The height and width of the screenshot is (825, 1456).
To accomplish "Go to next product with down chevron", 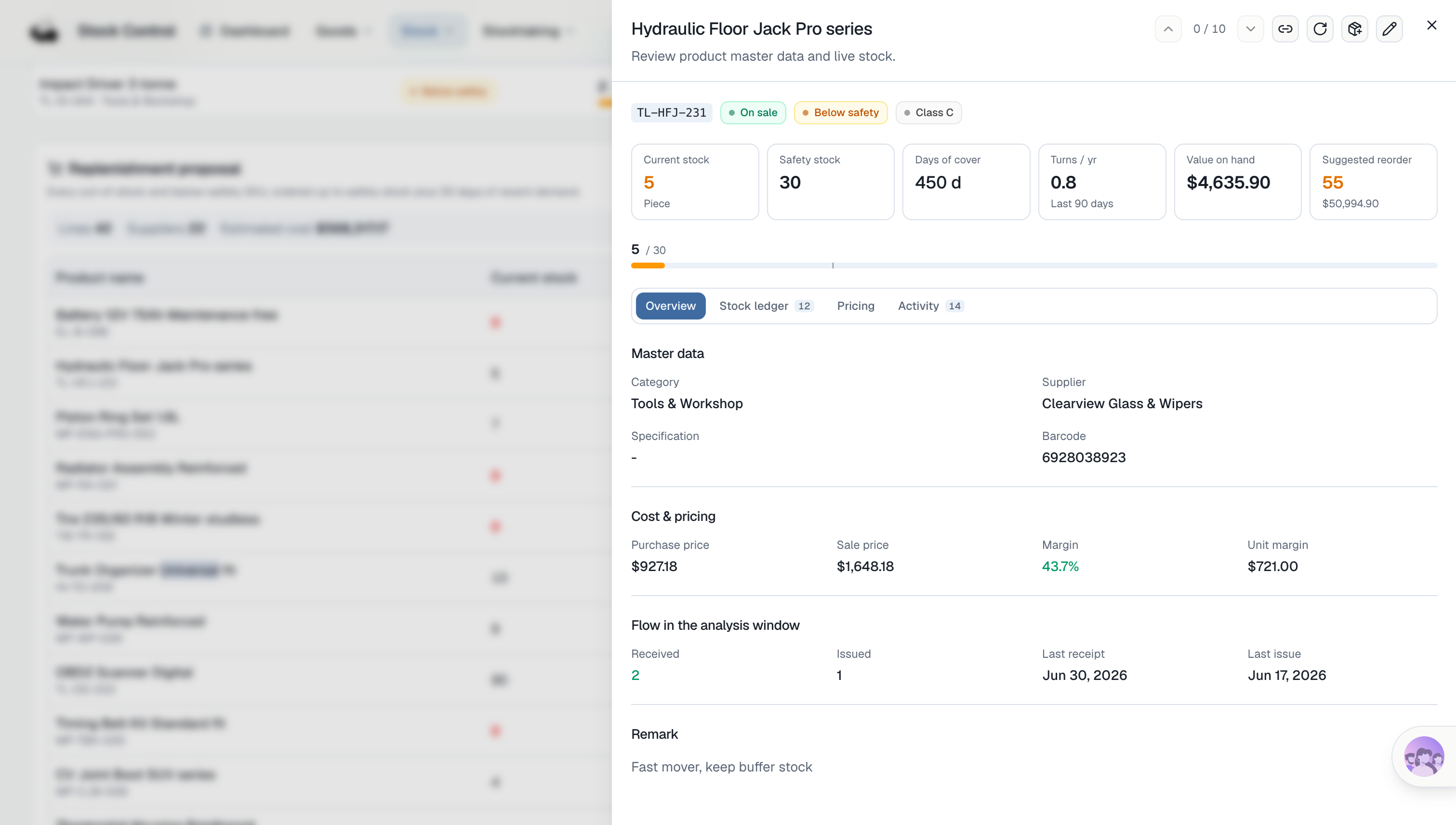I will coord(1250,29).
